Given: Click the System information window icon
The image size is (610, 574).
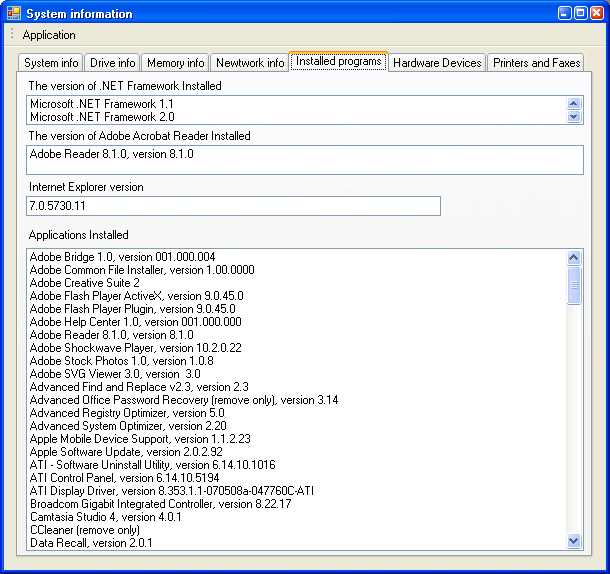Looking at the screenshot, I should tap(14, 14).
